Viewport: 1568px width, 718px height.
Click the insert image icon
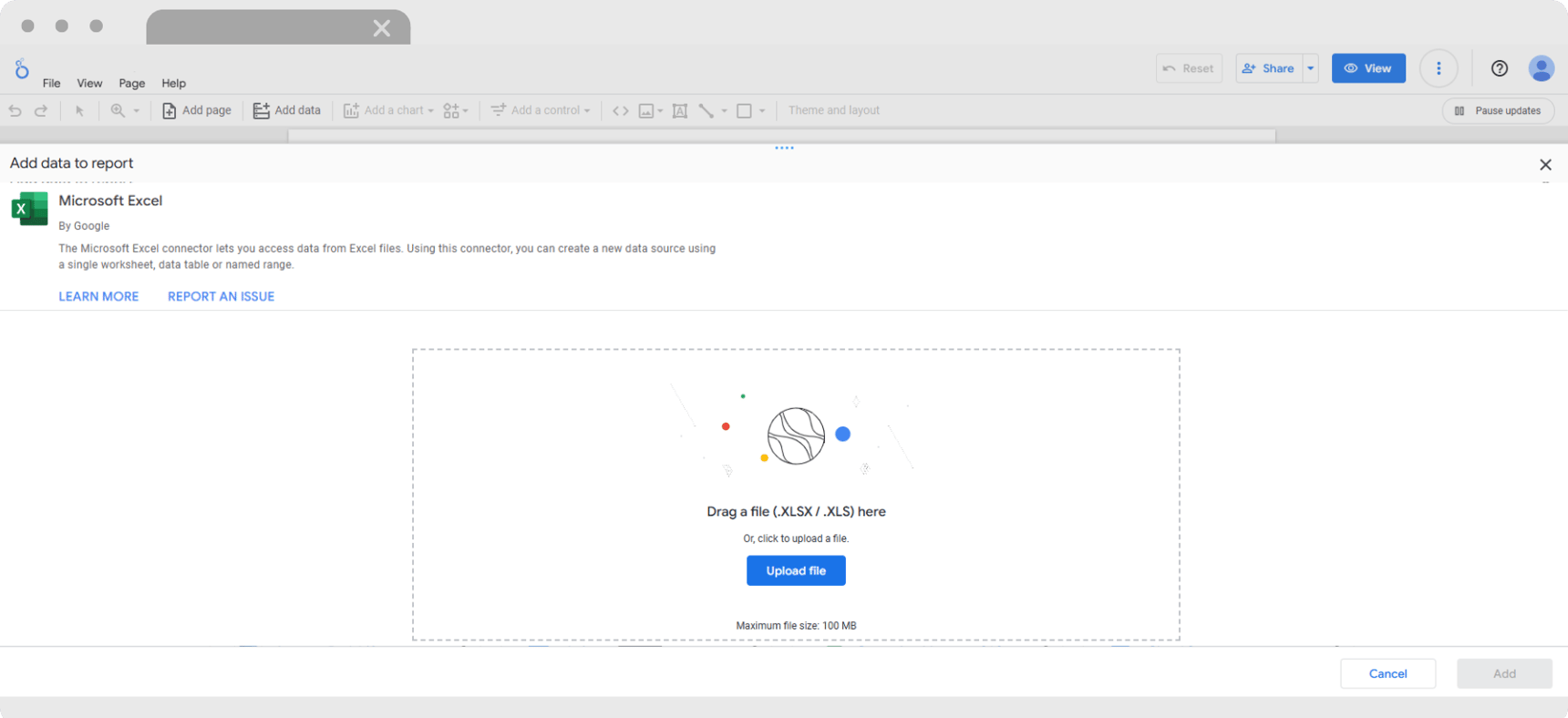[x=646, y=110]
